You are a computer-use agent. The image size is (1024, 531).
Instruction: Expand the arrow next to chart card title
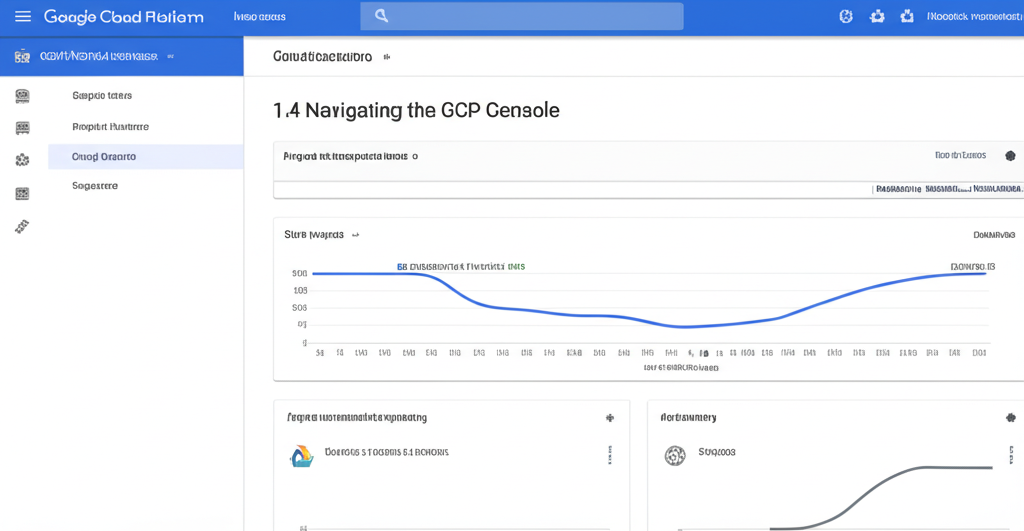tap(355, 235)
